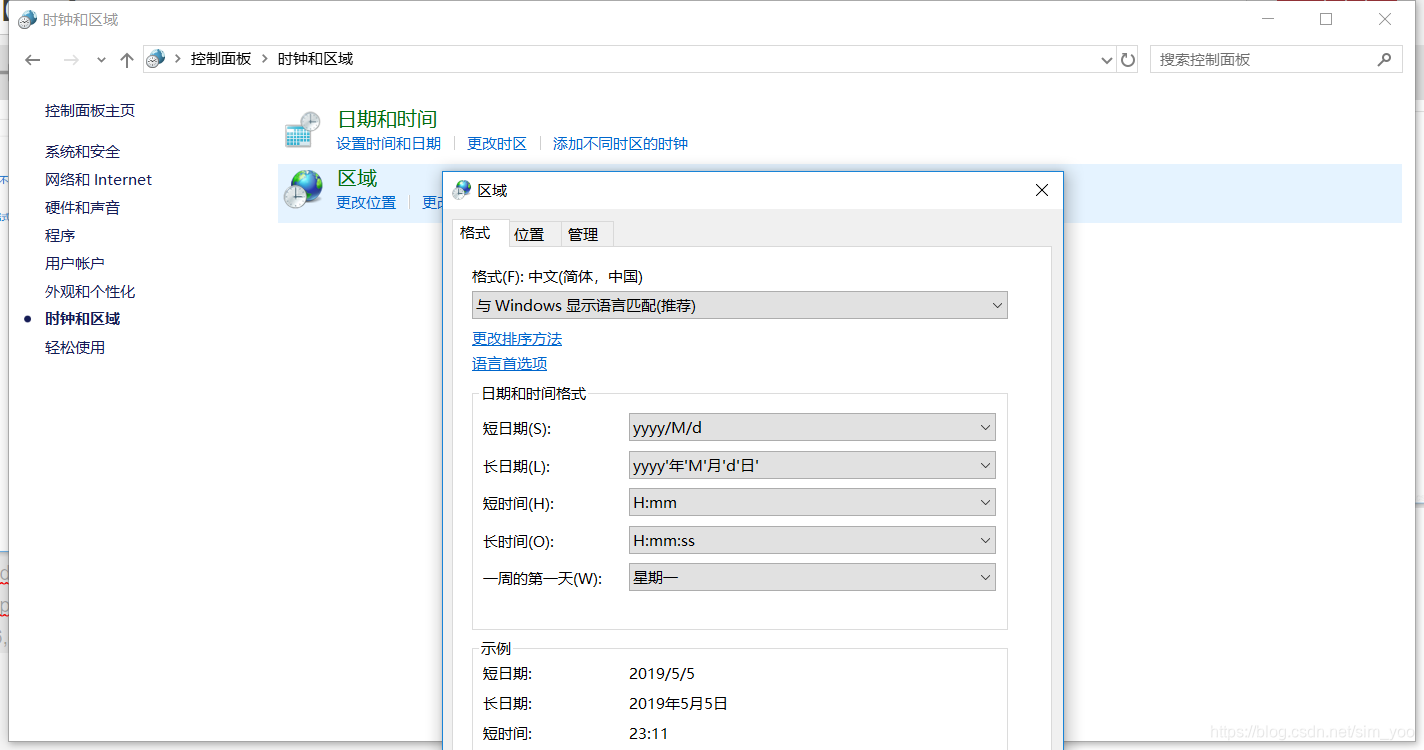
Task: Click the 区域 dialog title globe icon
Action: coord(462,190)
